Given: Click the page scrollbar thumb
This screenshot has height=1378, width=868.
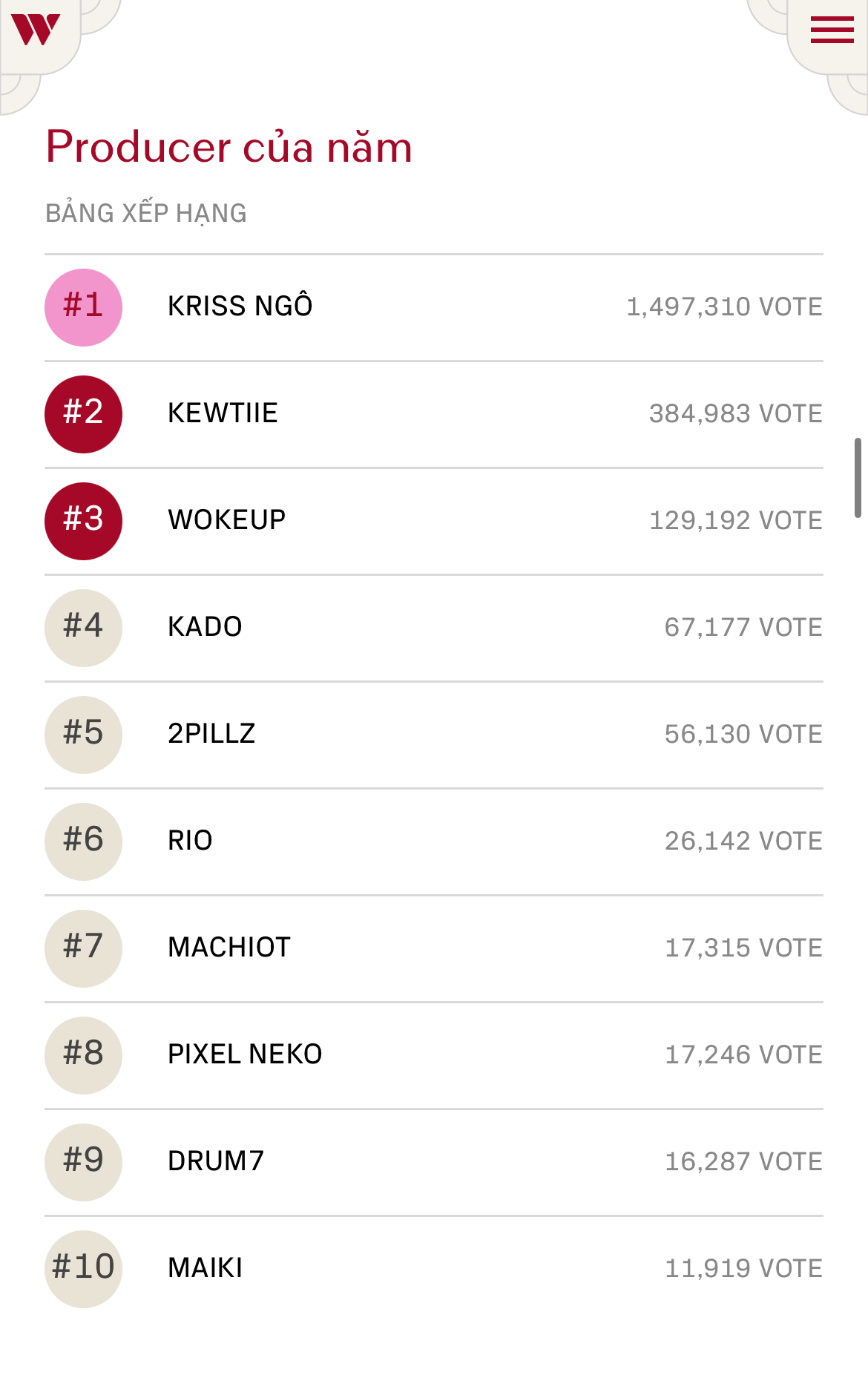Looking at the screenshot, I should click(858, 478).
